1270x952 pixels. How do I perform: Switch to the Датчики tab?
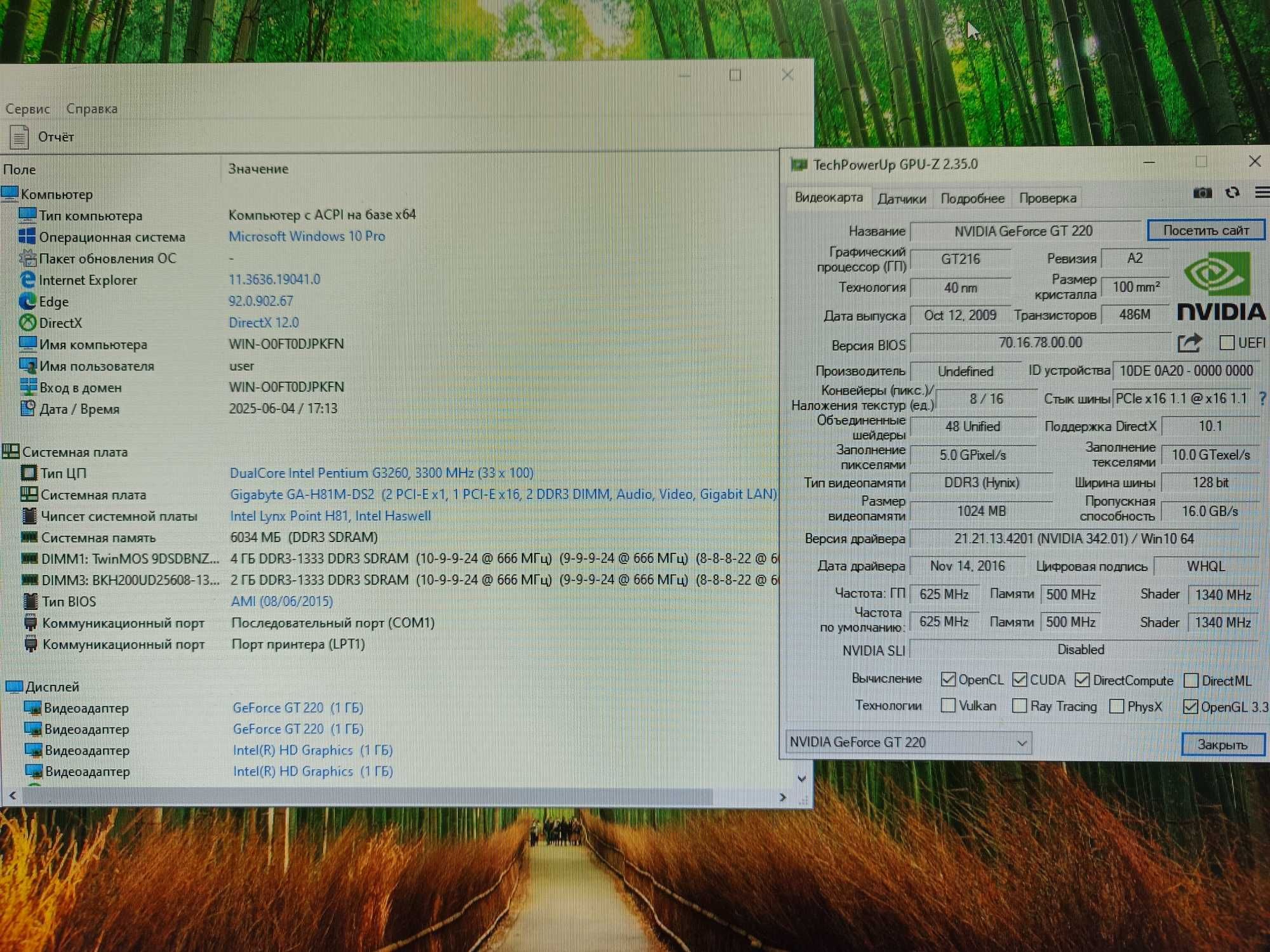pos(902,199)
